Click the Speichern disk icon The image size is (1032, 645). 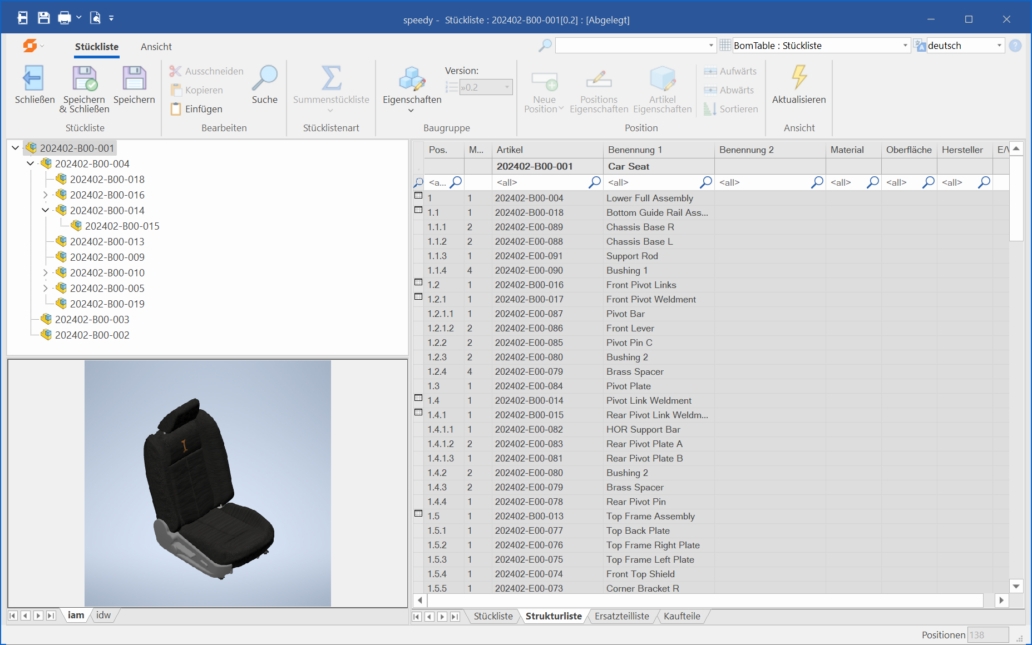pos(134,79)
